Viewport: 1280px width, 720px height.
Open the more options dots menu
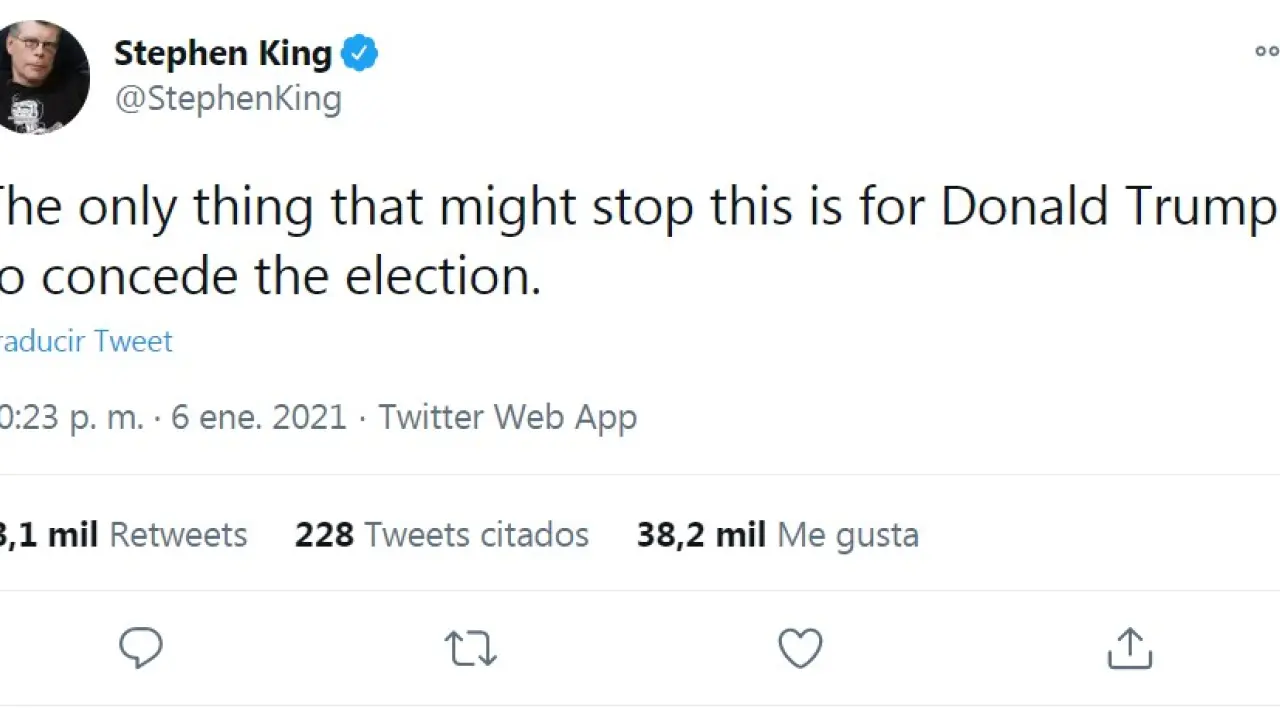click(1266, 52)
